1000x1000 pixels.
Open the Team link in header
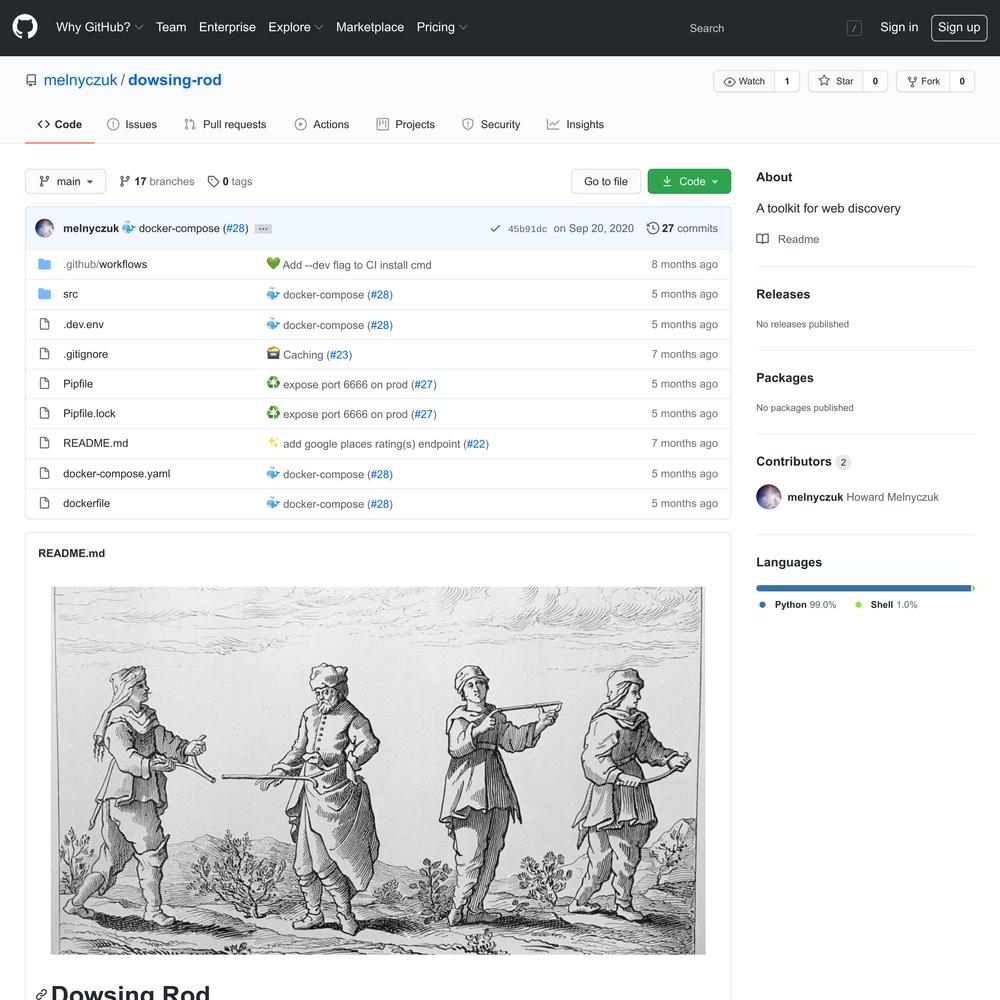point(171,27)
